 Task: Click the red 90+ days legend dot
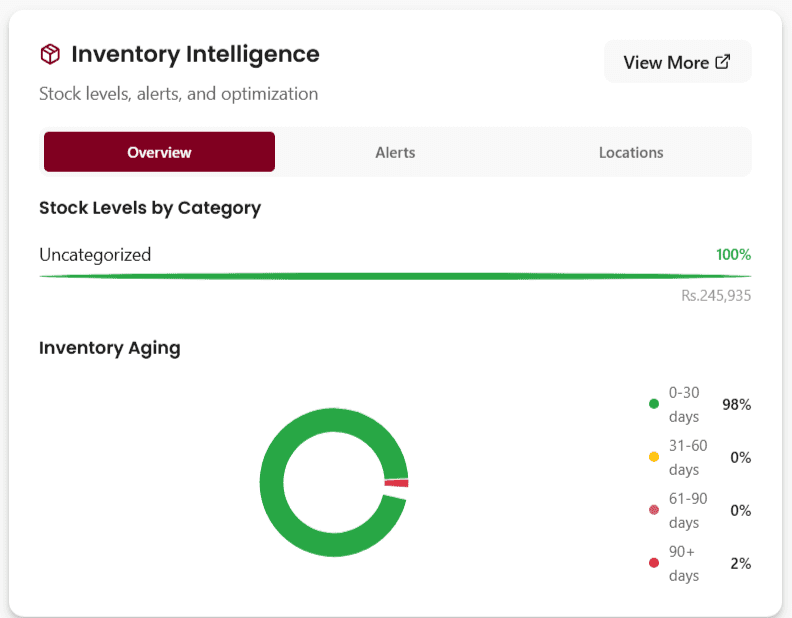pyautogui.click(x=654, y=563)
